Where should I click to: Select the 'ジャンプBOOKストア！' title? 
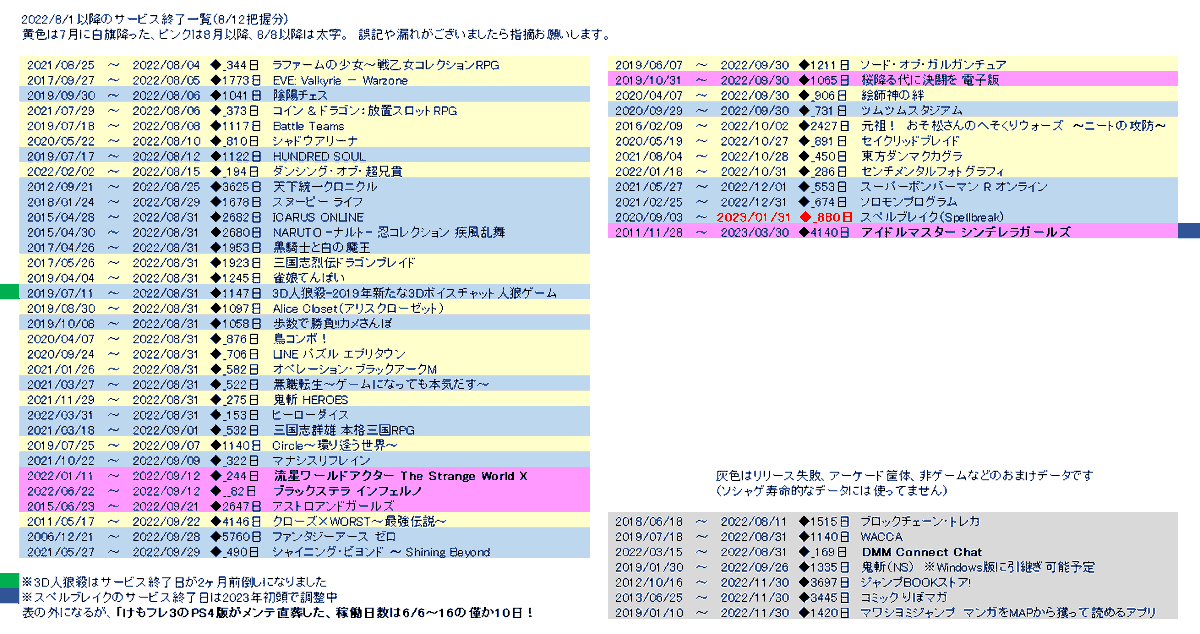point(915,582)
